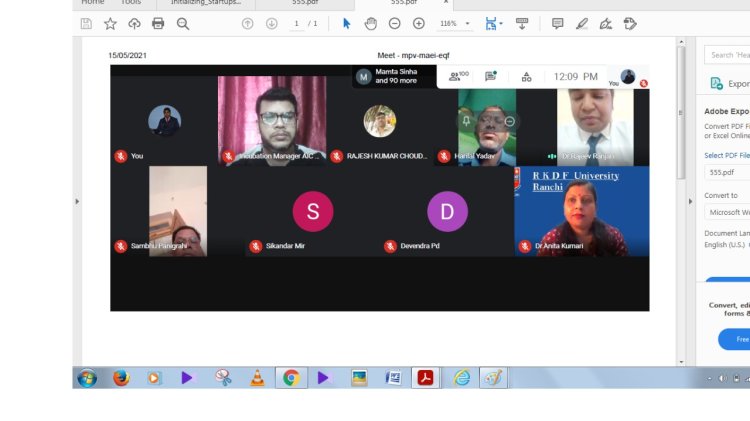Image resolution: width=750 pixels, height=421 pixels.
Task: Open the Tools tab
Action: [x=131, y=3]
